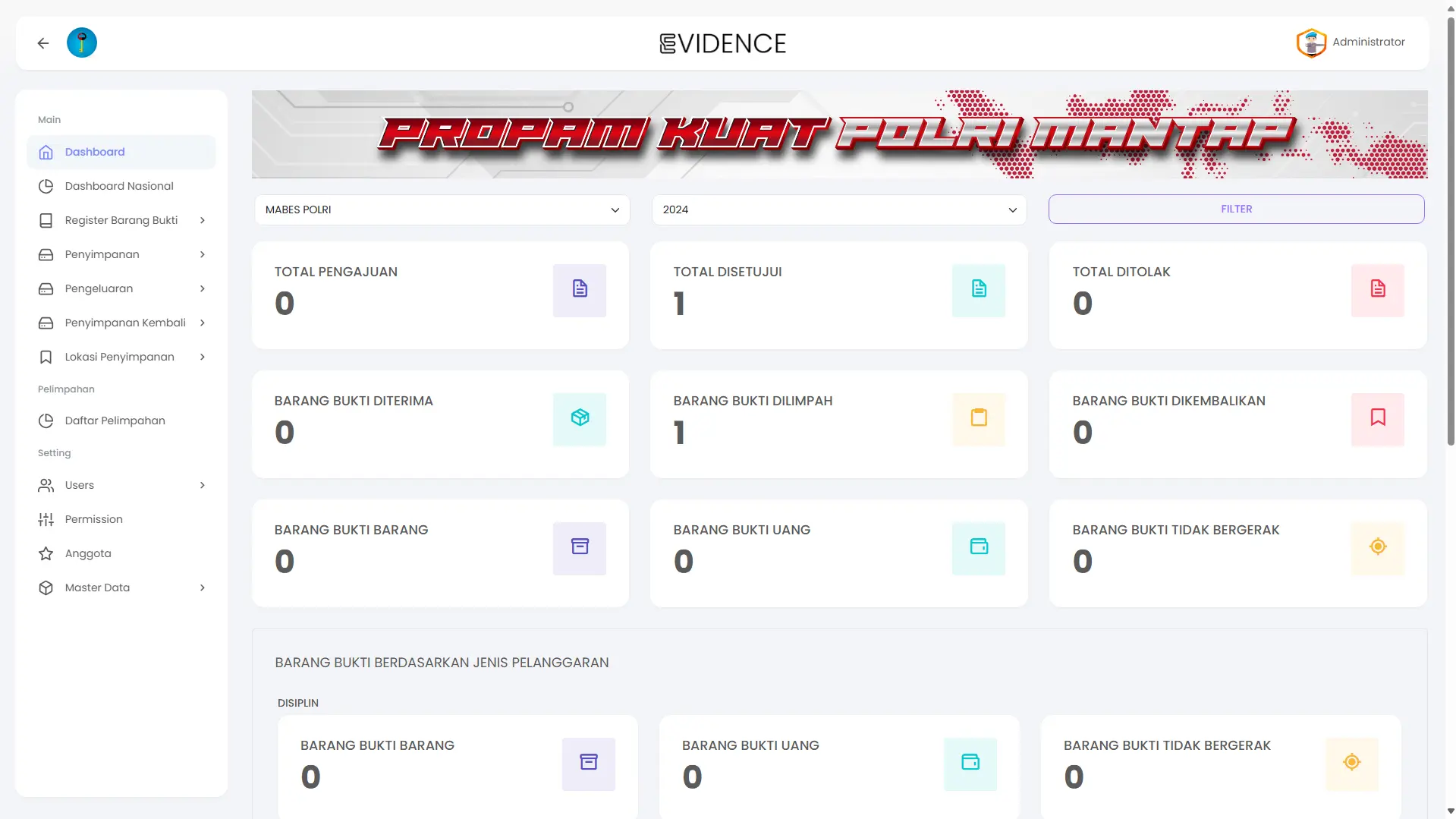Click the Anggota star icon
Image resolution: width=1456 pixels, height=819 pixels.
46,553
